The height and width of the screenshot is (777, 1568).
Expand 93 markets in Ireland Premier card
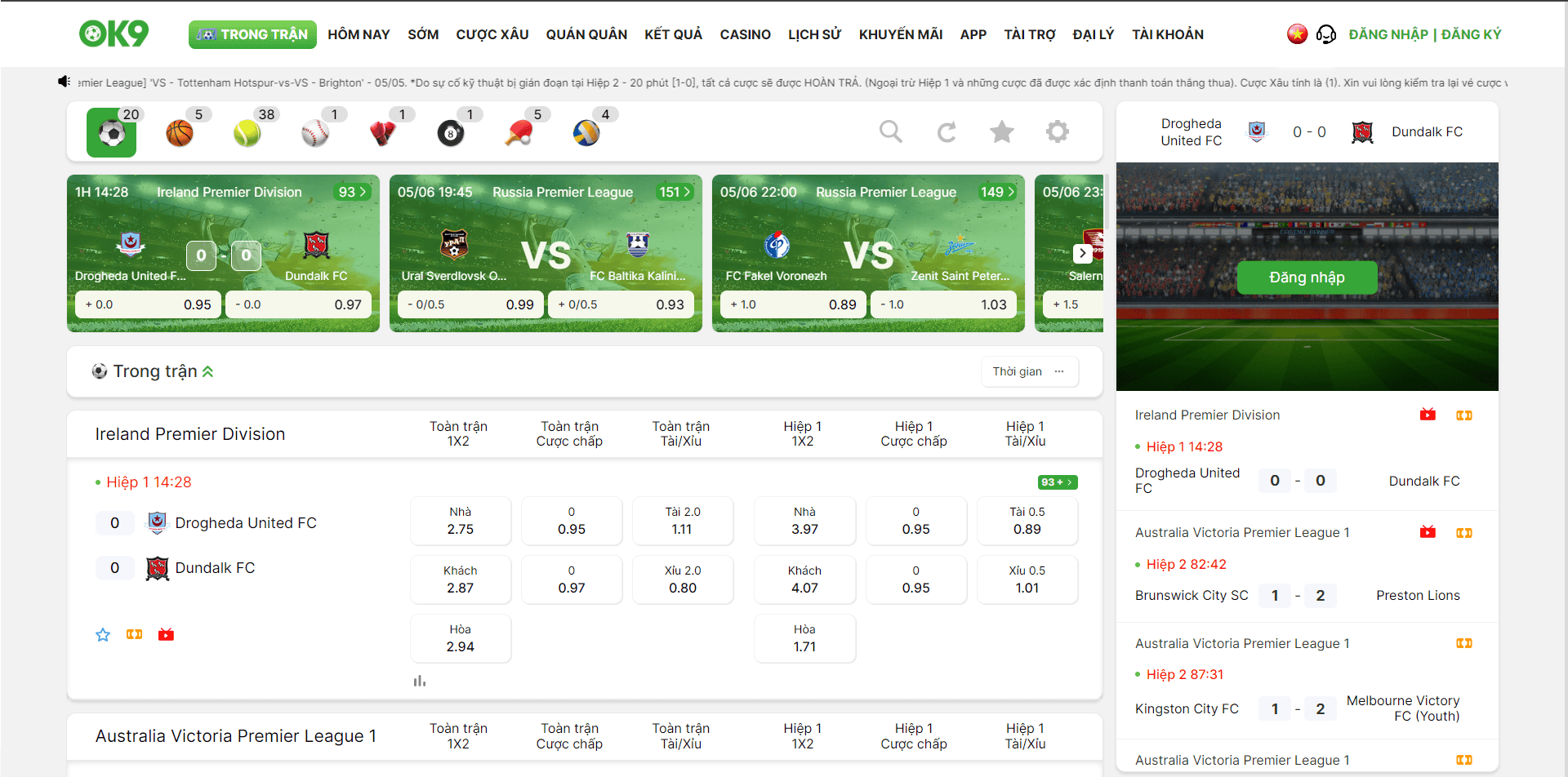(x=354, y=192)
